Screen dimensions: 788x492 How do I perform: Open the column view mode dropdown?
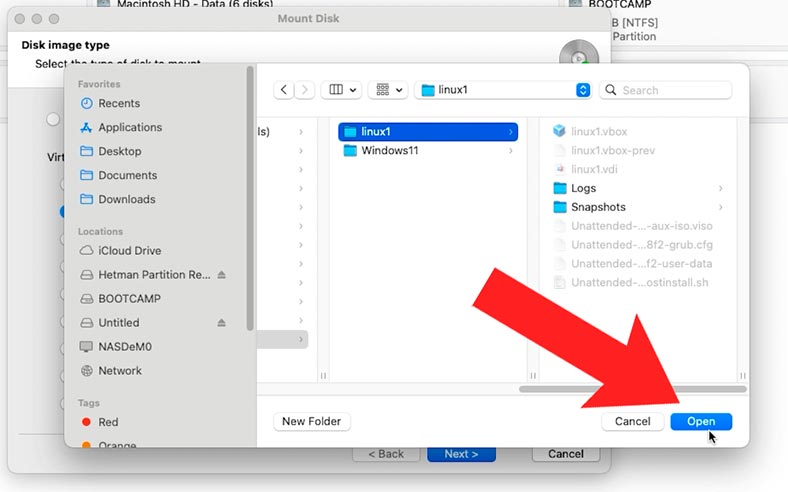(342, 90)
